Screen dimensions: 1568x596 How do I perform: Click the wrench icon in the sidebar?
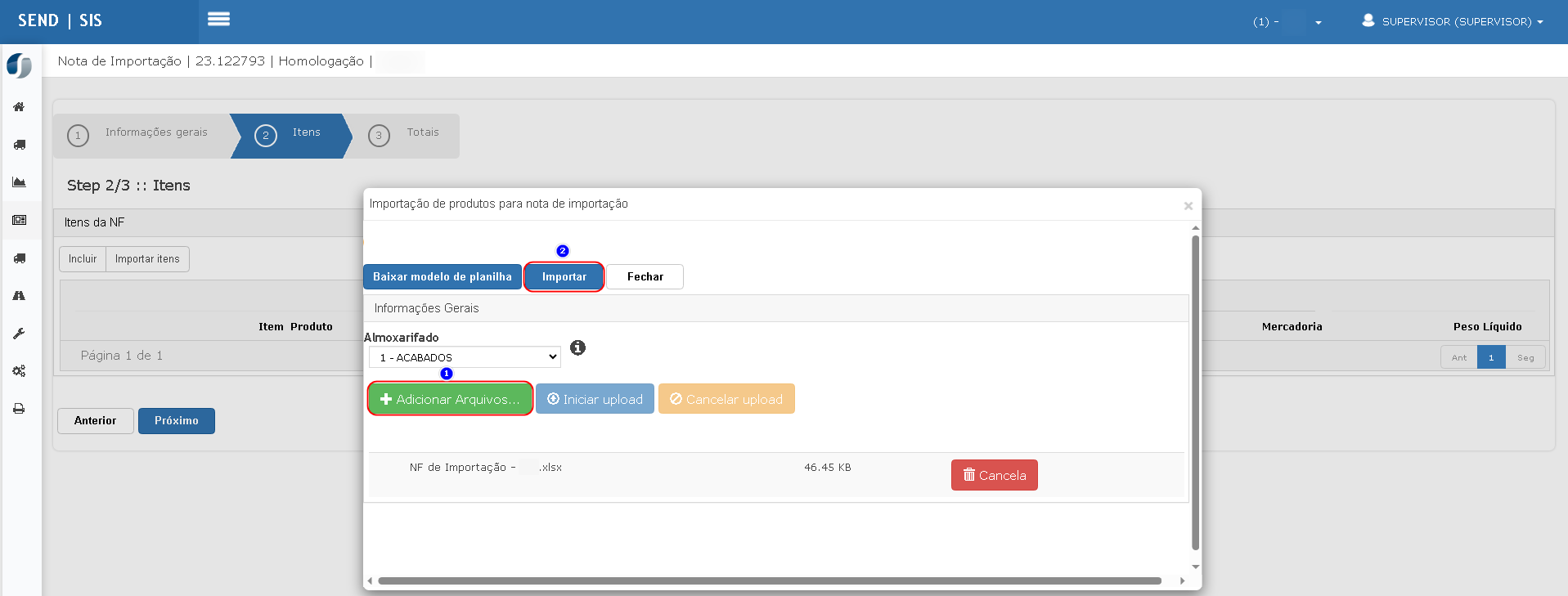point(19,334)
